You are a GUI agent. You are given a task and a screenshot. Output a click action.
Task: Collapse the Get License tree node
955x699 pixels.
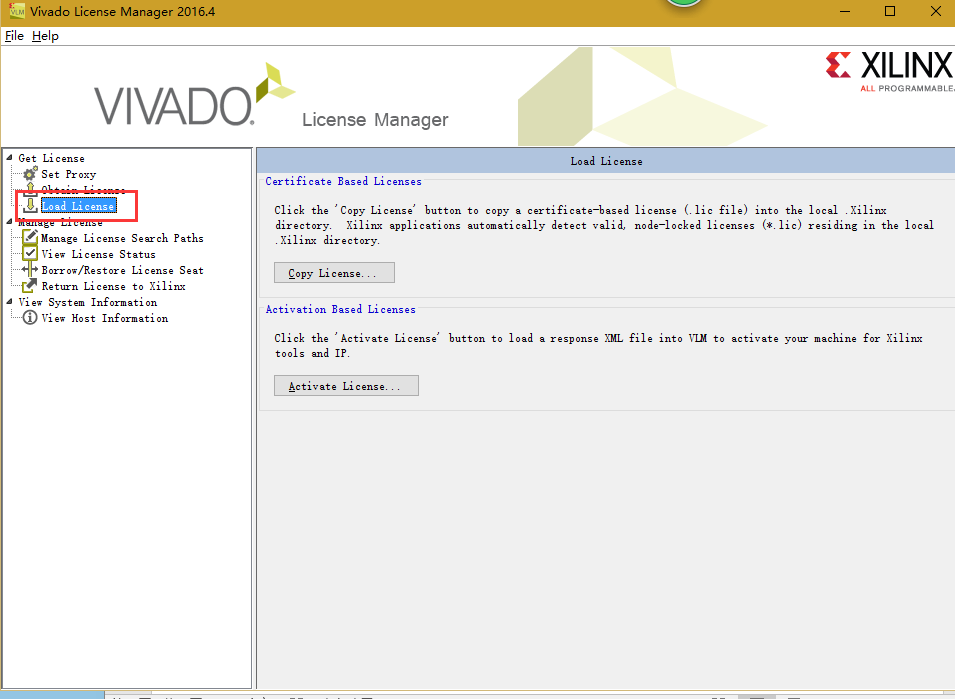tap(9, 158)
